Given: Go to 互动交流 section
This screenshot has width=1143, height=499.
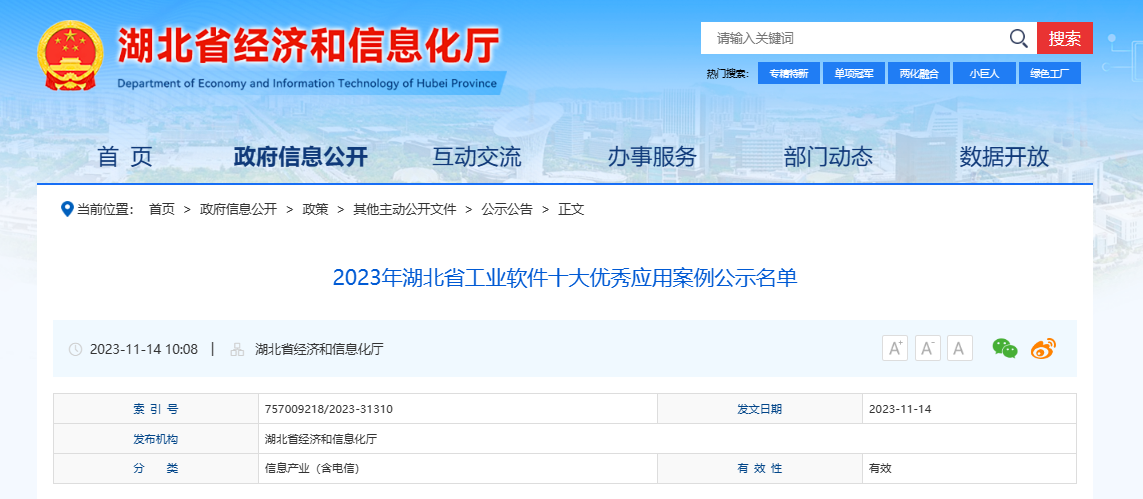Looking at the screenshot, I should coord(476,157).
